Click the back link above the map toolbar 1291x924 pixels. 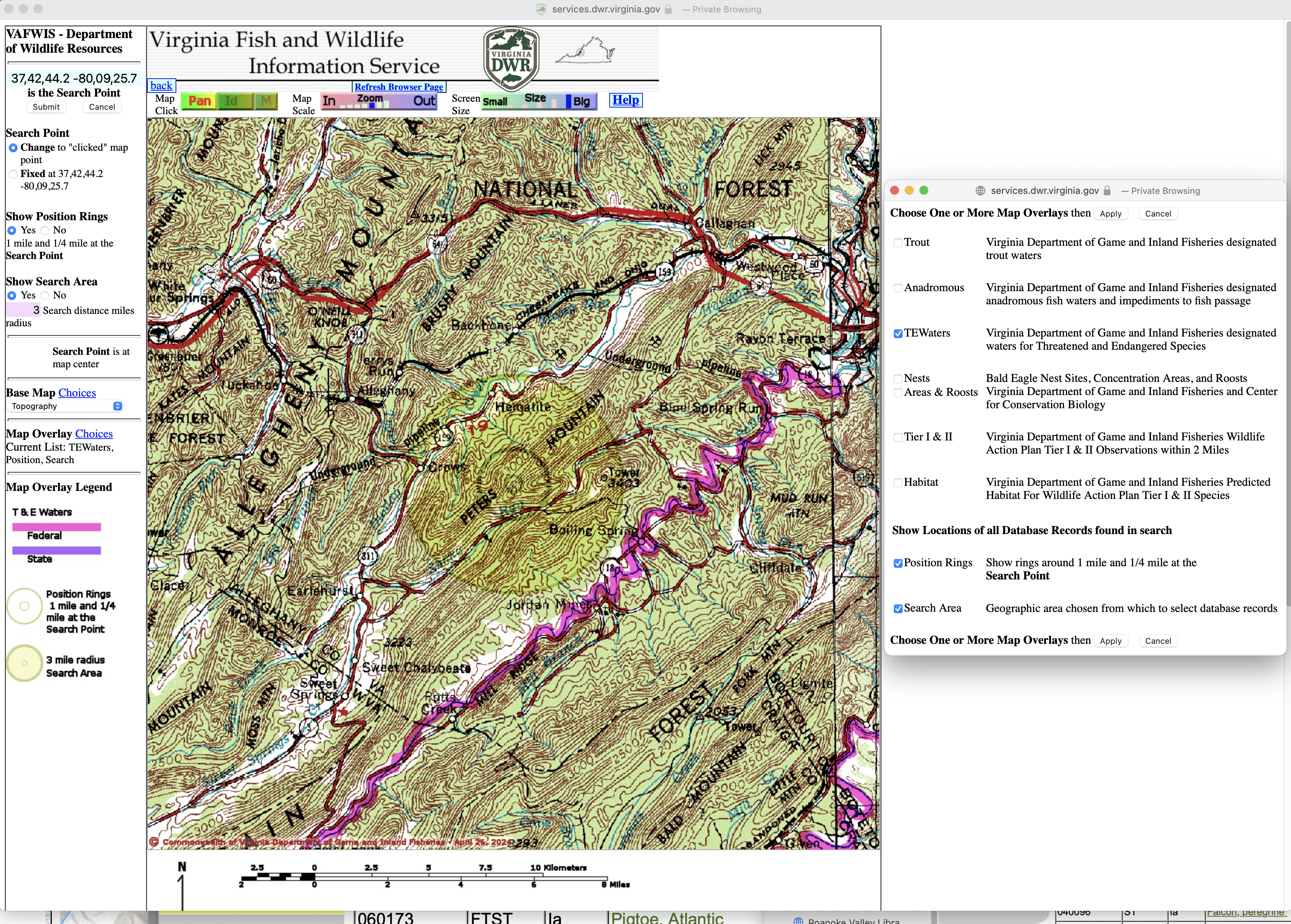[x=161, y=86]
